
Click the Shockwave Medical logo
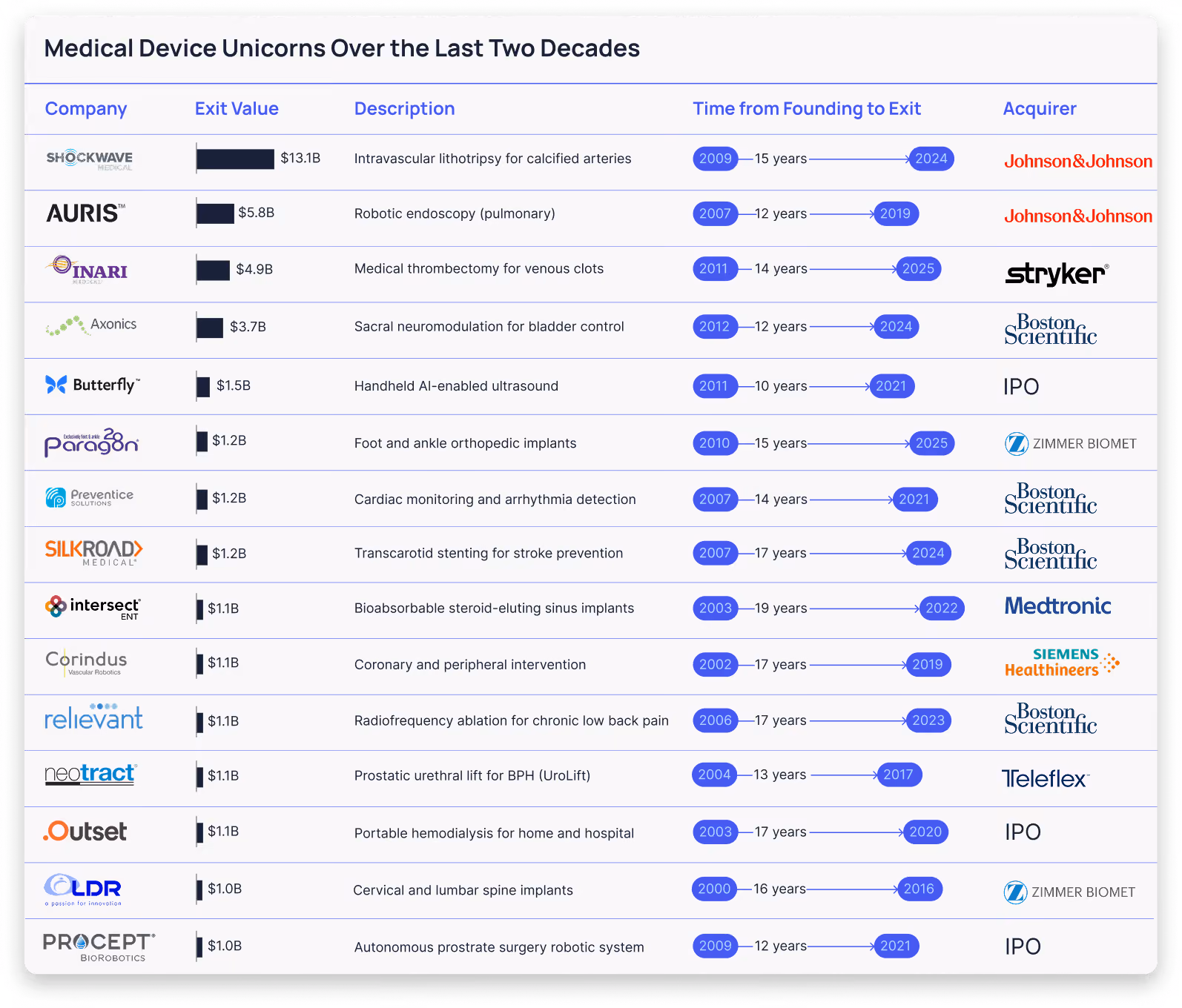click(90, 160)
